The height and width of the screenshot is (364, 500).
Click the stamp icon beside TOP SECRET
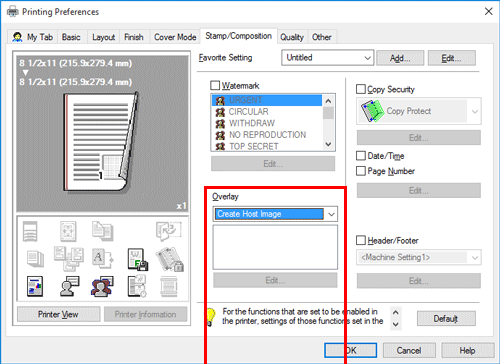click(220, 146)
